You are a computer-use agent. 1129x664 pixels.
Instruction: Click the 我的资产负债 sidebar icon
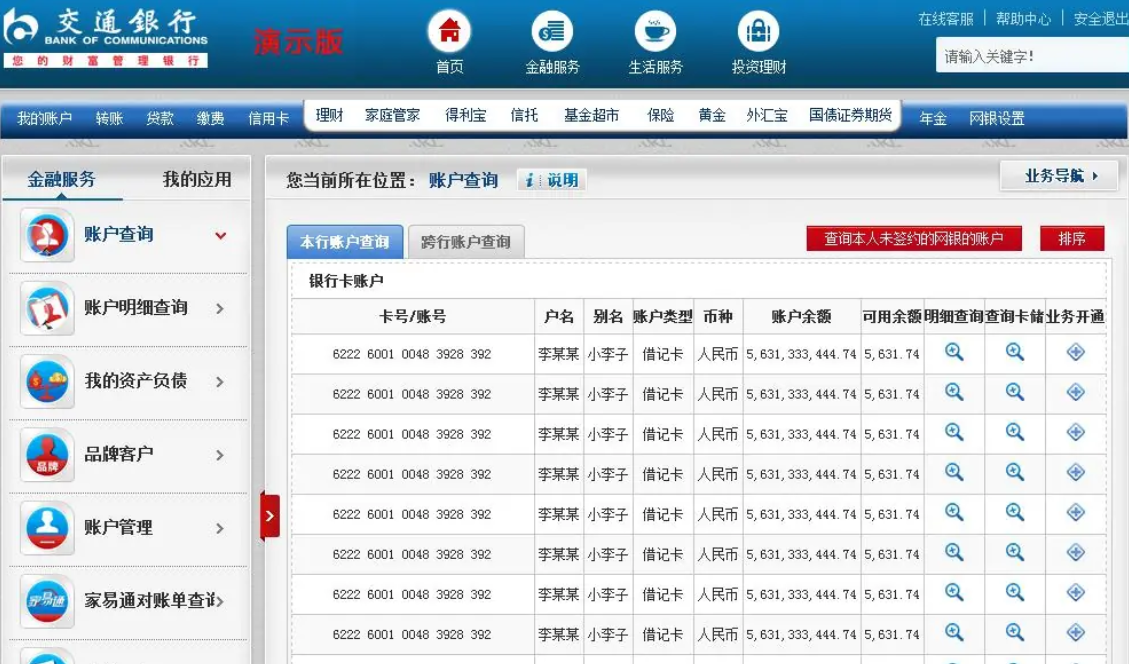pos(48,382)
